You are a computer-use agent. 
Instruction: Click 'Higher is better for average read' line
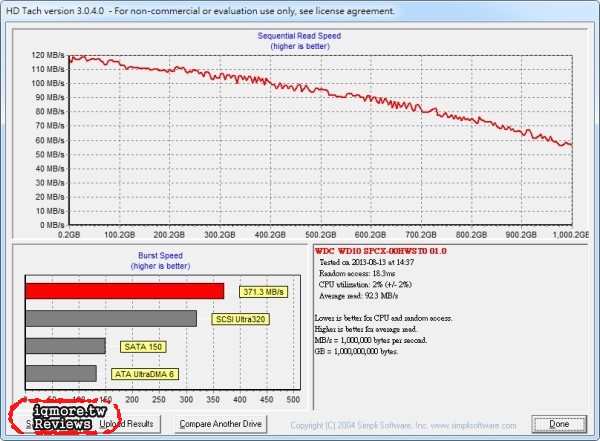click(x=366, y=329)
